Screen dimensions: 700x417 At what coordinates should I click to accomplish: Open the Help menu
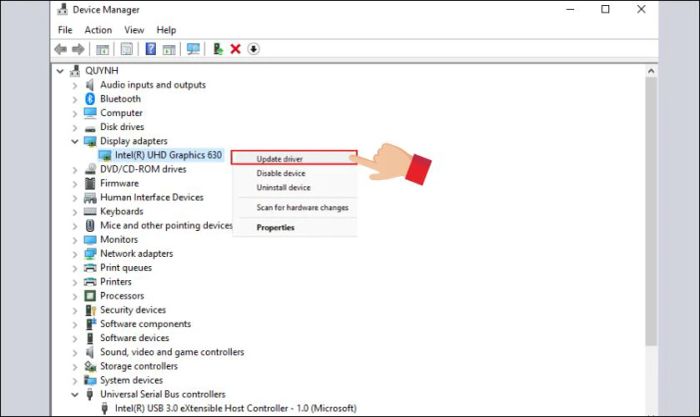click(x=166, y=30)
